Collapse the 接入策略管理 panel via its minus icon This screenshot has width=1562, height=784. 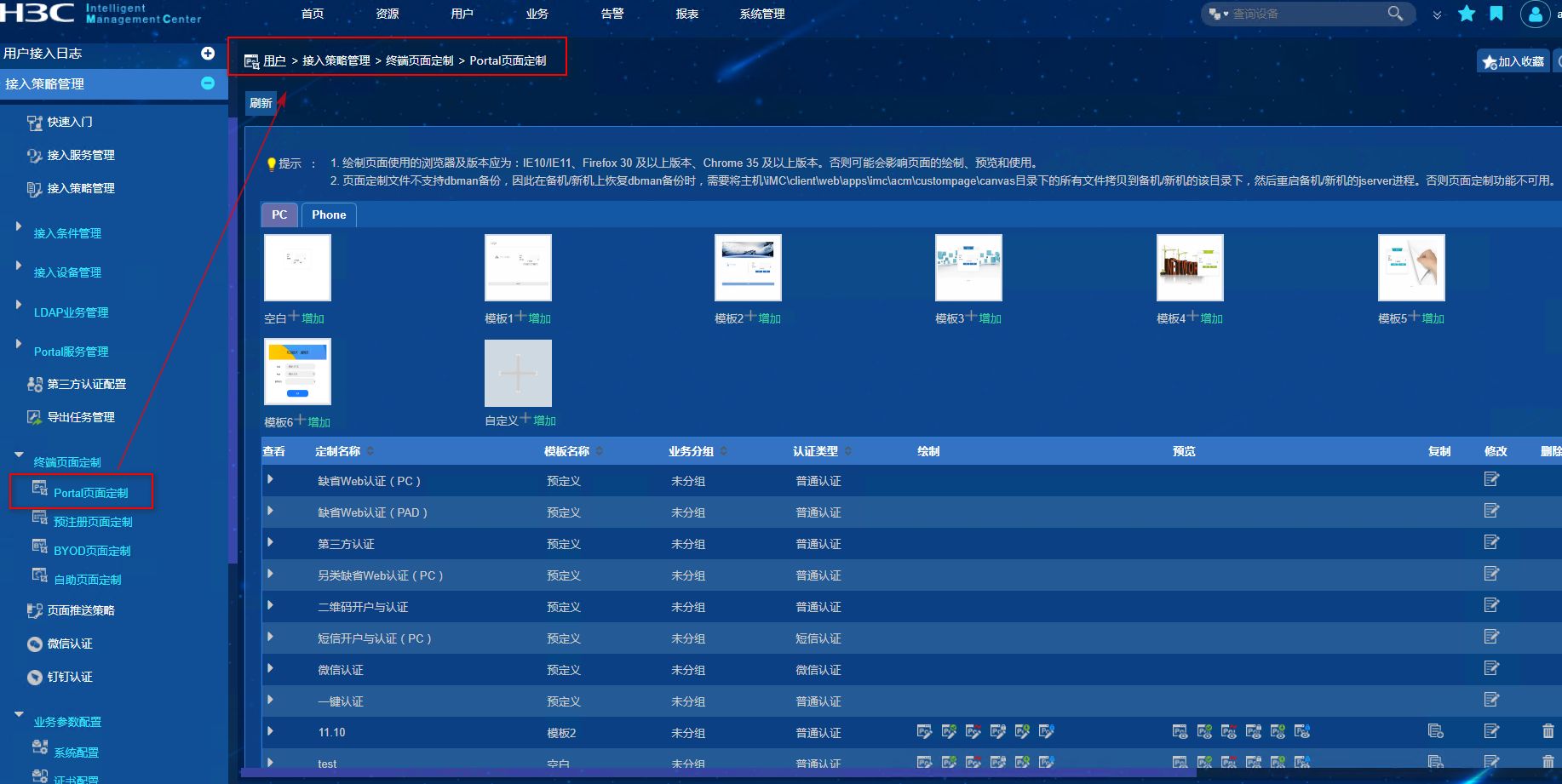[x=208, y=83]
